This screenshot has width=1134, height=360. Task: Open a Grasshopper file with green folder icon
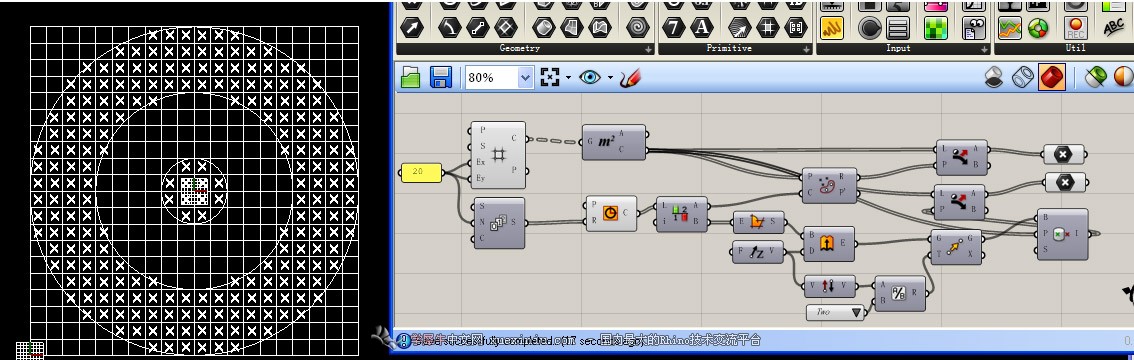click(x=411, y=77)
